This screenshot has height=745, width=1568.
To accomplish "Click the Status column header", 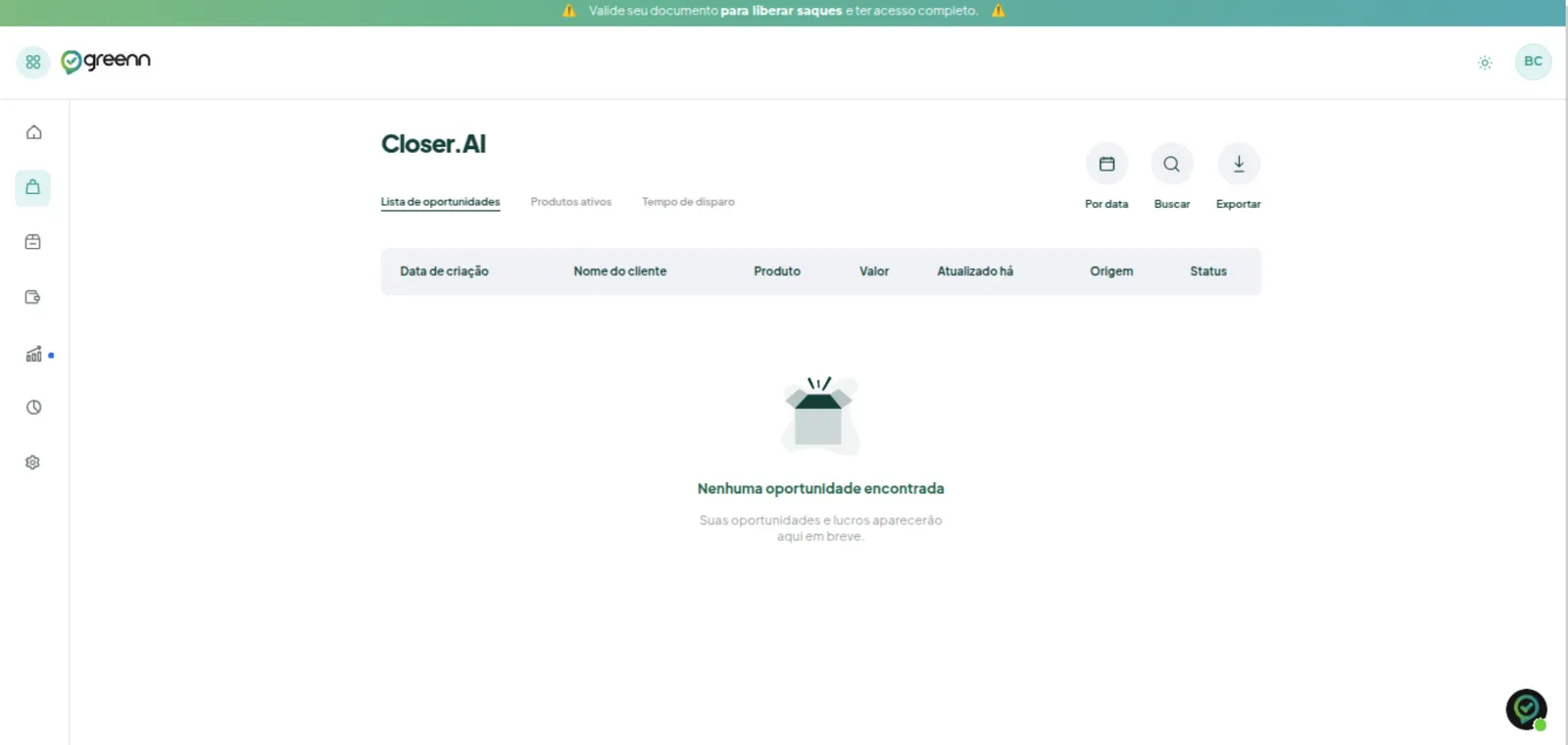I will 1208,272.
